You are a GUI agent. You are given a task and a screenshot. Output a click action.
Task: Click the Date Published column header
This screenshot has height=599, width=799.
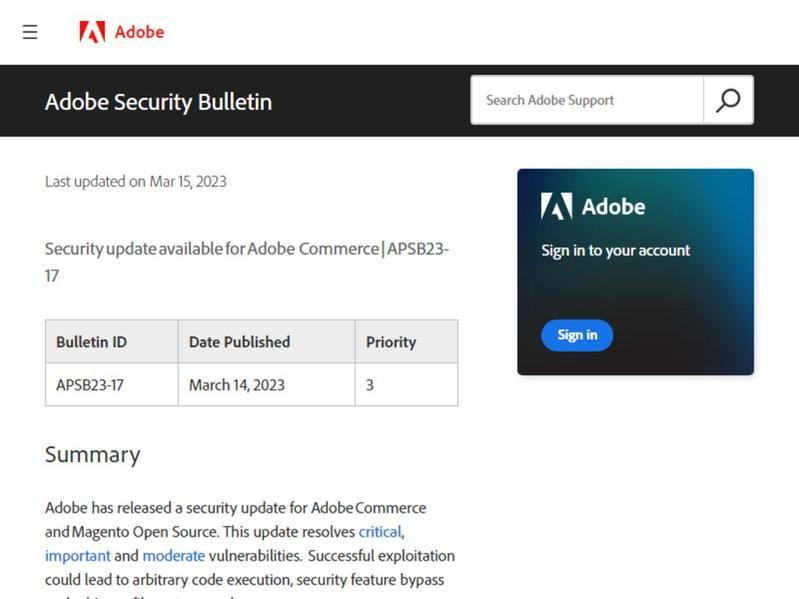(267, 342)
